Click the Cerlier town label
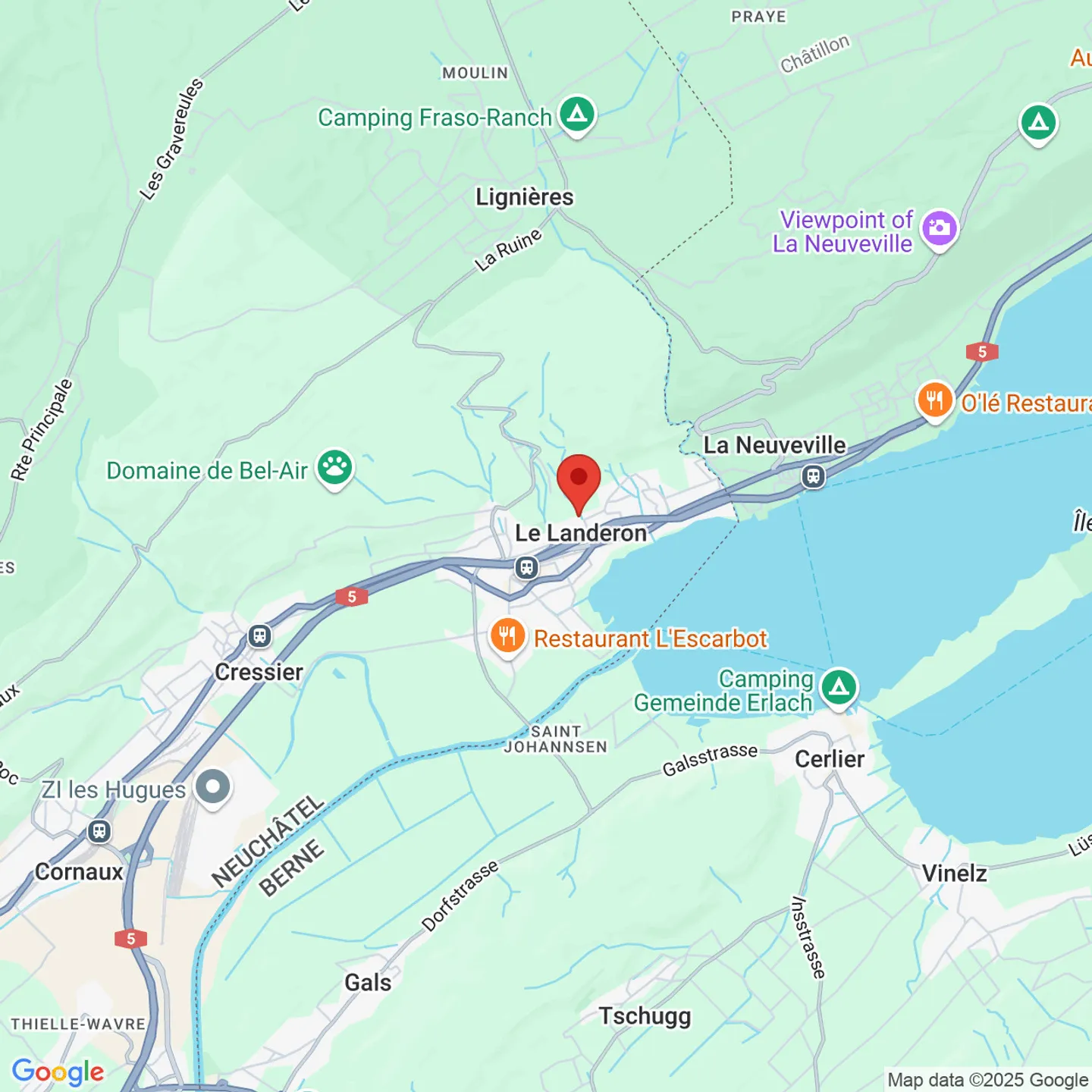This screenshot has height=1092, width=1092. tap(830, 759)
